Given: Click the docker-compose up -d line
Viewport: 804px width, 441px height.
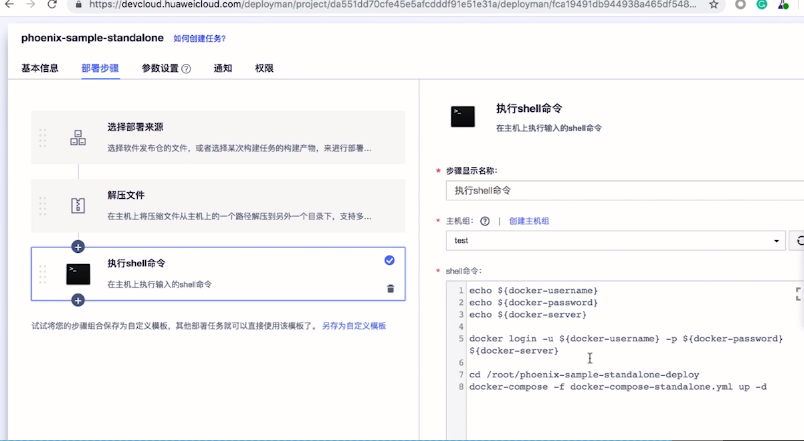Looking at the screenshot, I should coord(618,387).
